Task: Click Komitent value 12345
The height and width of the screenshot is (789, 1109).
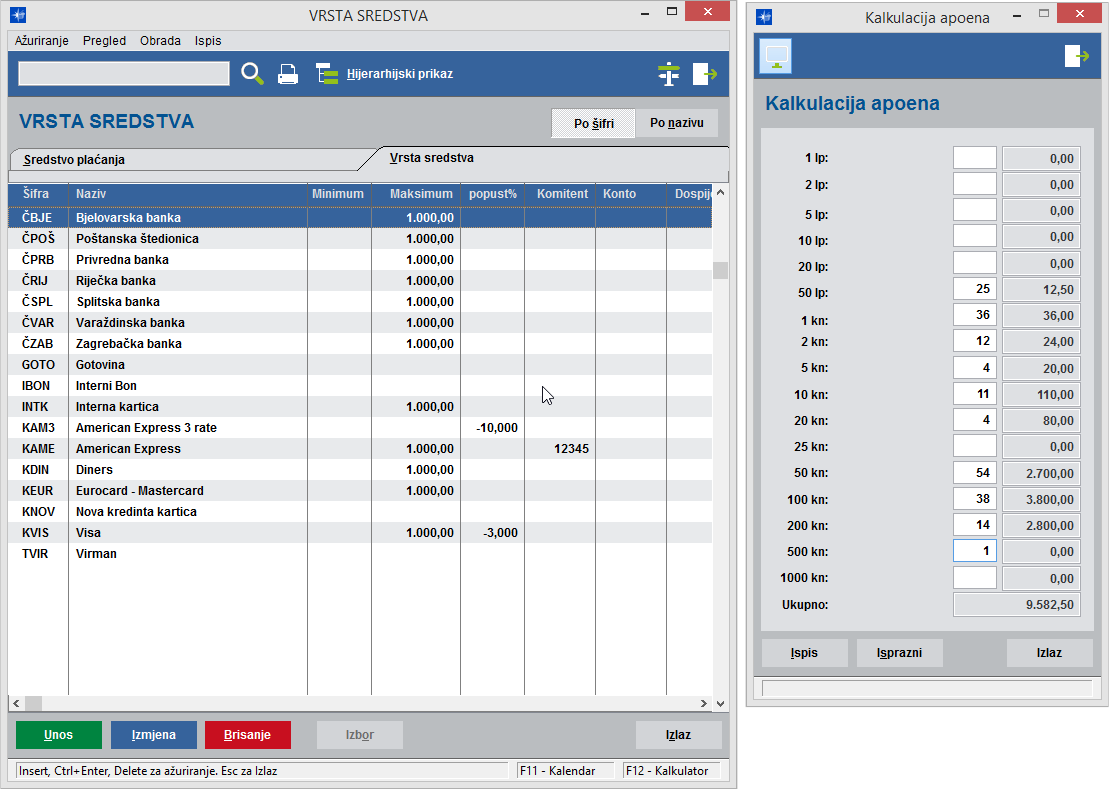Action: click(x=571, y=448)
